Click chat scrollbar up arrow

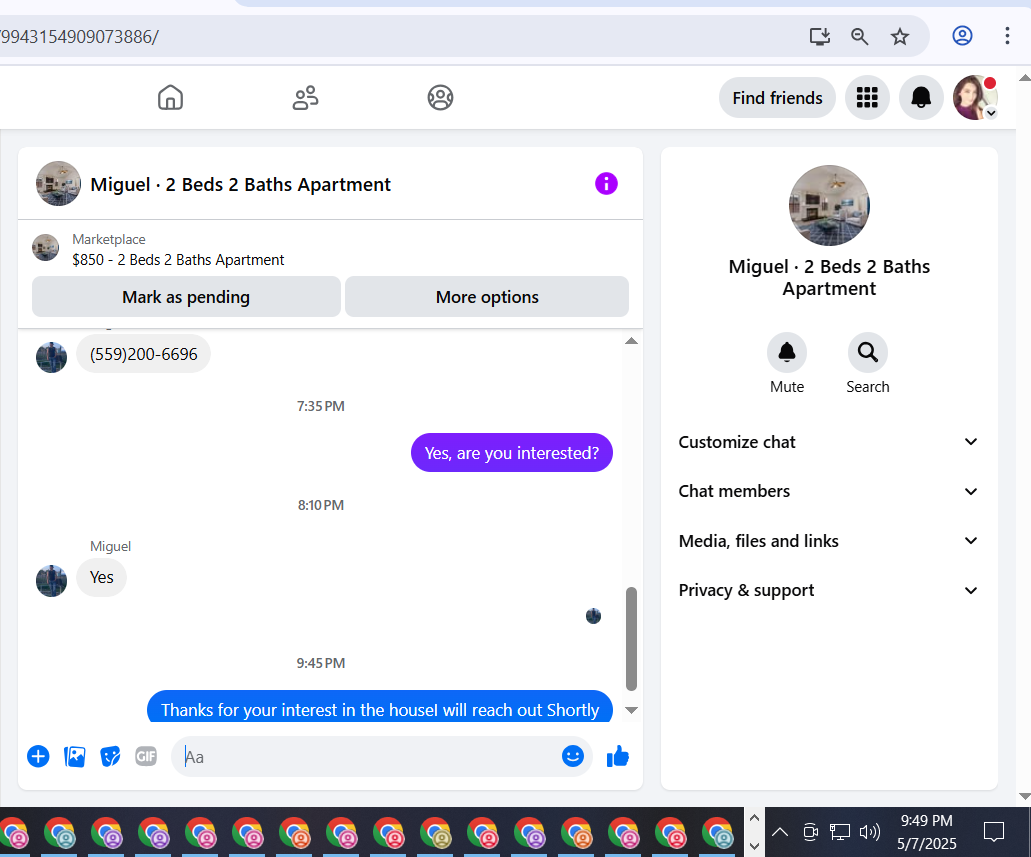pyautogui.click(x=631, y=341)
